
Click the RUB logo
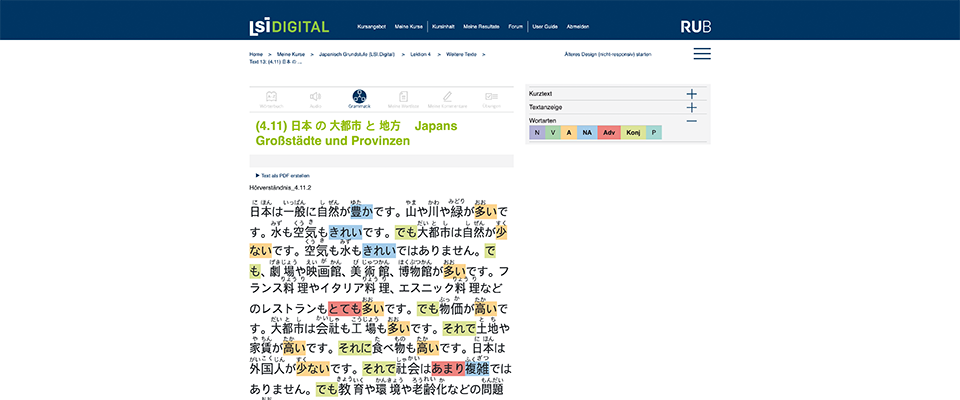coord(695,26)
